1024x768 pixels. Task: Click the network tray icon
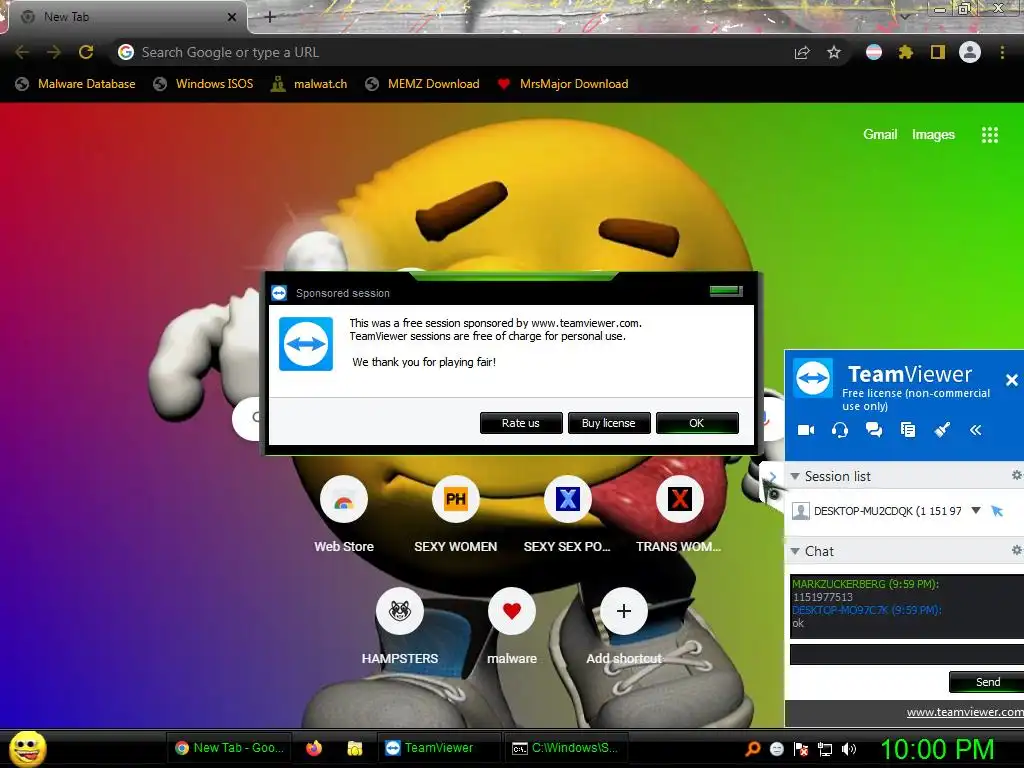(825, 749)
